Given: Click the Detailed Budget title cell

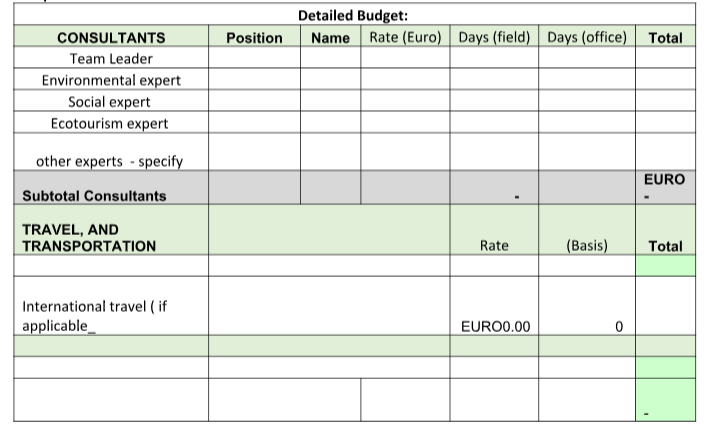Looking at the screenshot, I should pos(354,15).
